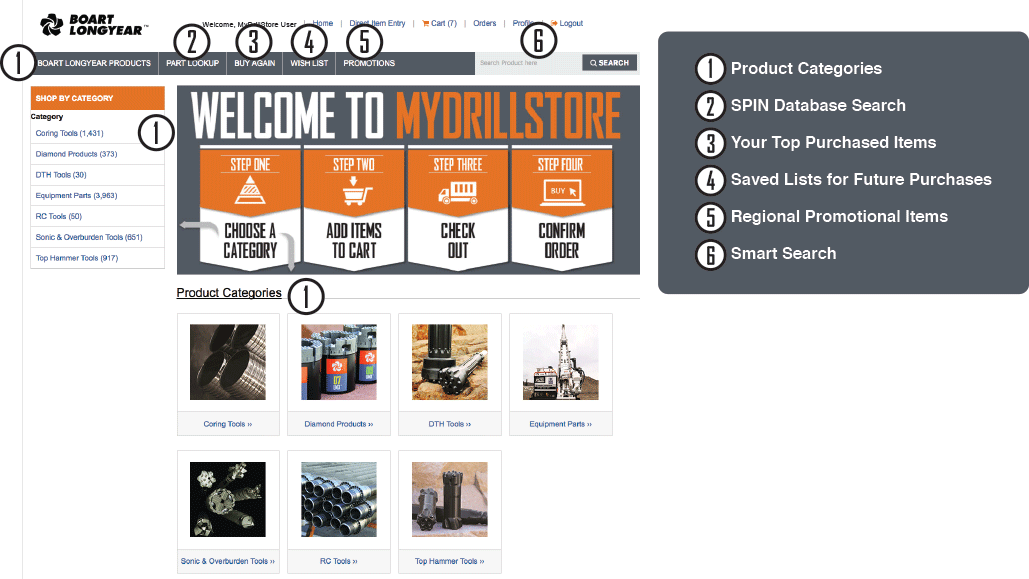The height and width of the screenshot is (579, 1029).
Task: Click the Coring Tools » card link
Action: coord(228,424)
